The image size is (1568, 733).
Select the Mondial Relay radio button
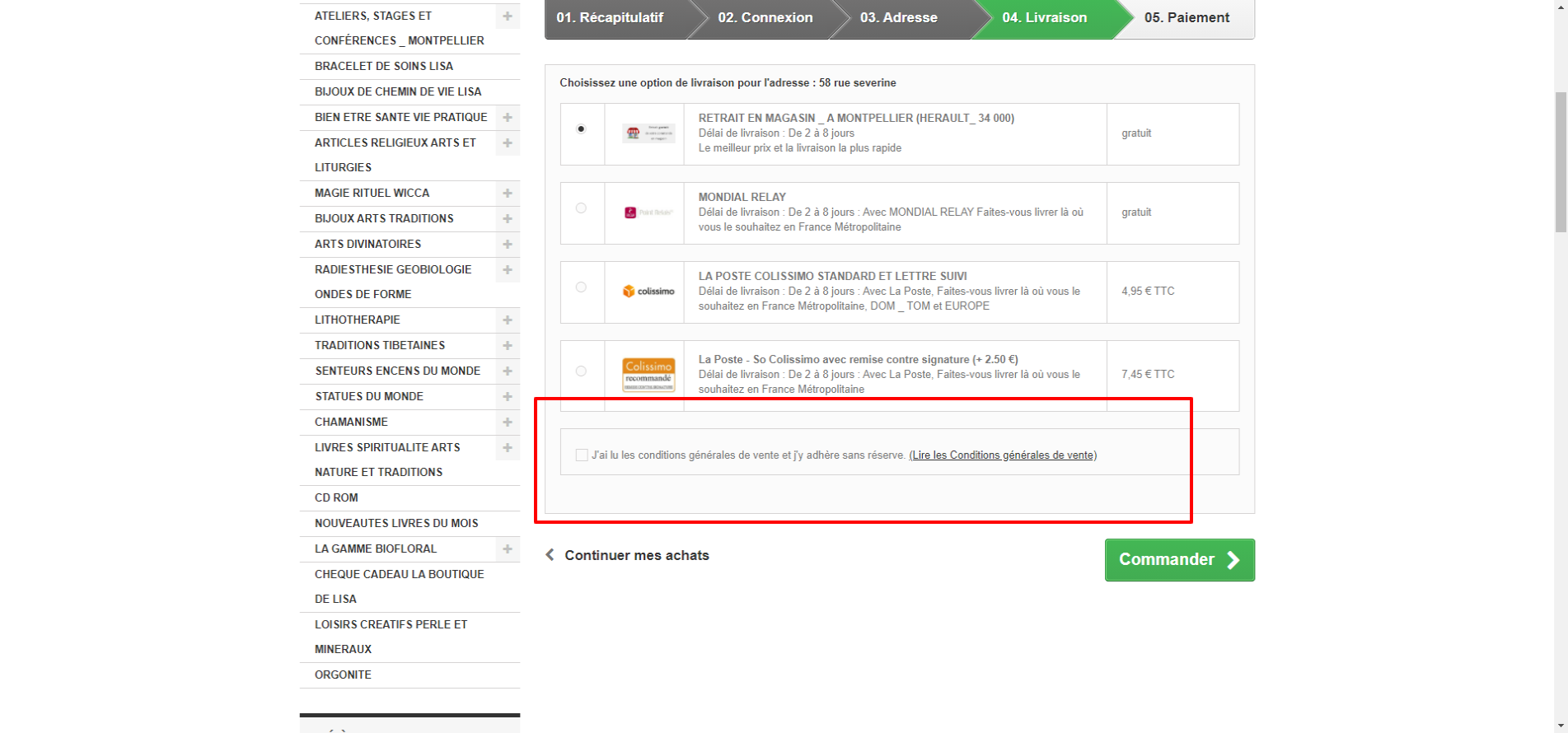pos(581,208)
